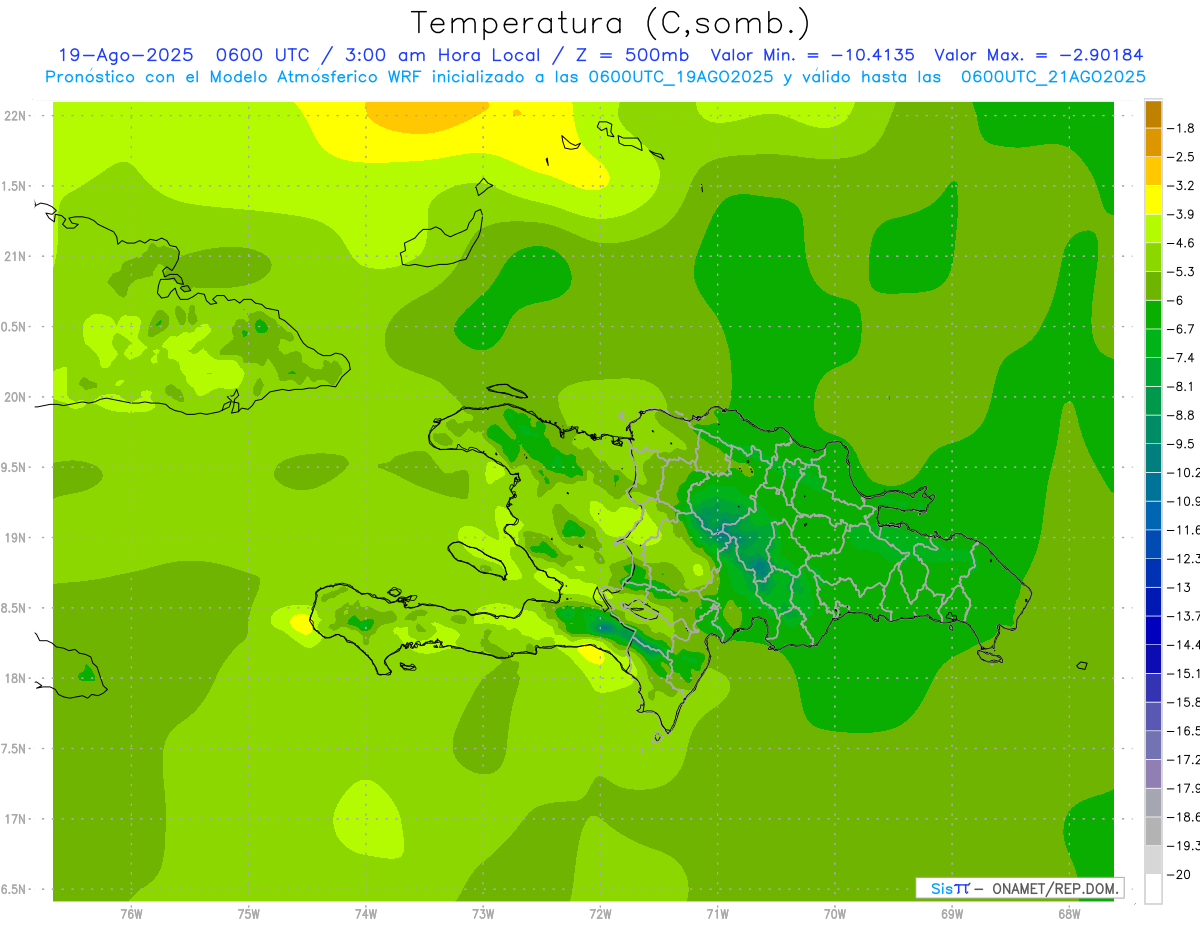
Task: Pick the purple swatch between -17.2 and -17.9
Action: [1153, 774]
